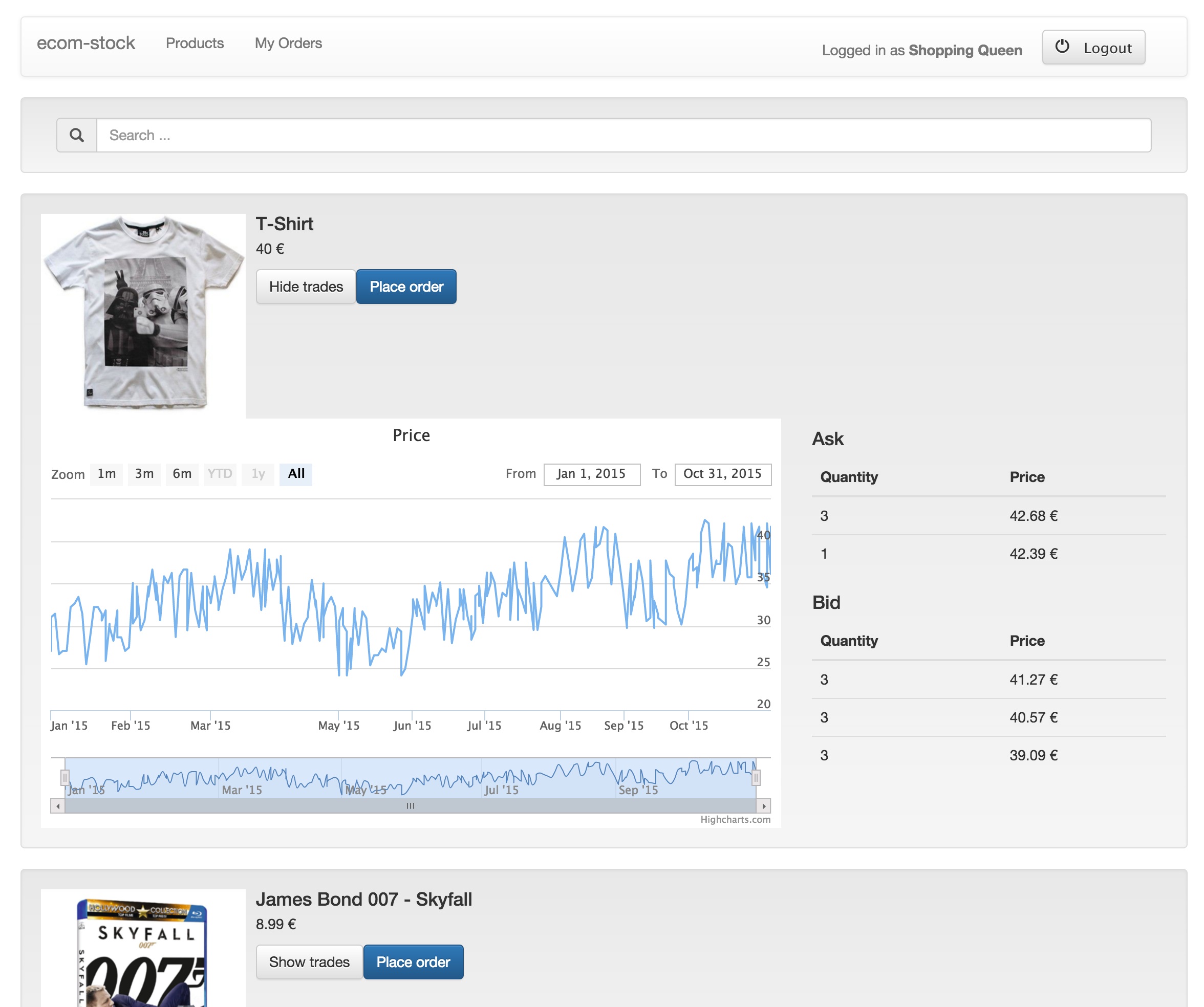Open the Products menu item
This screenshot has width=1204, height=1007.
[195, 43]
